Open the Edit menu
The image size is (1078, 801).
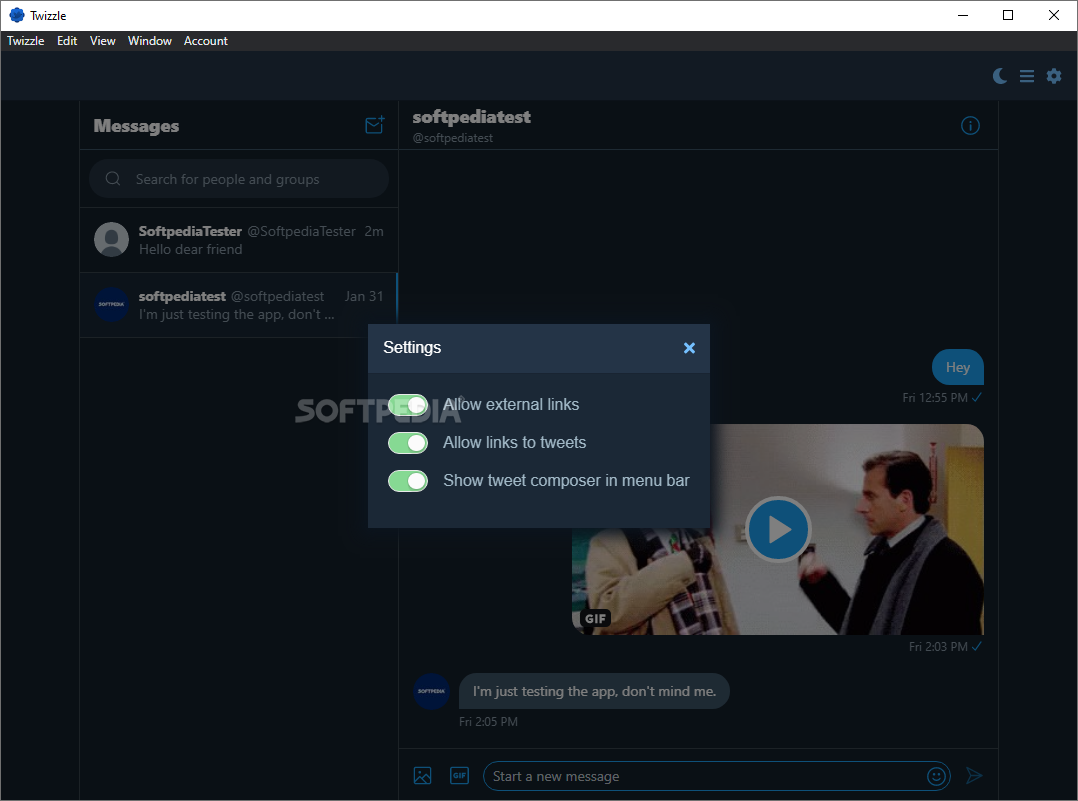point(67,41)
